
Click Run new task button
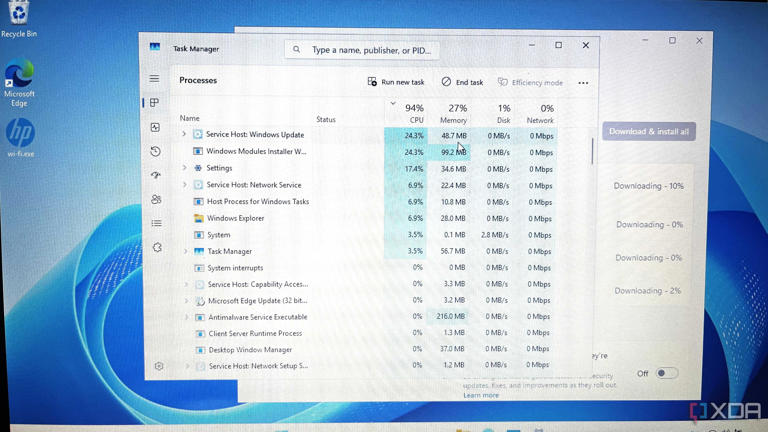[396, 82]
